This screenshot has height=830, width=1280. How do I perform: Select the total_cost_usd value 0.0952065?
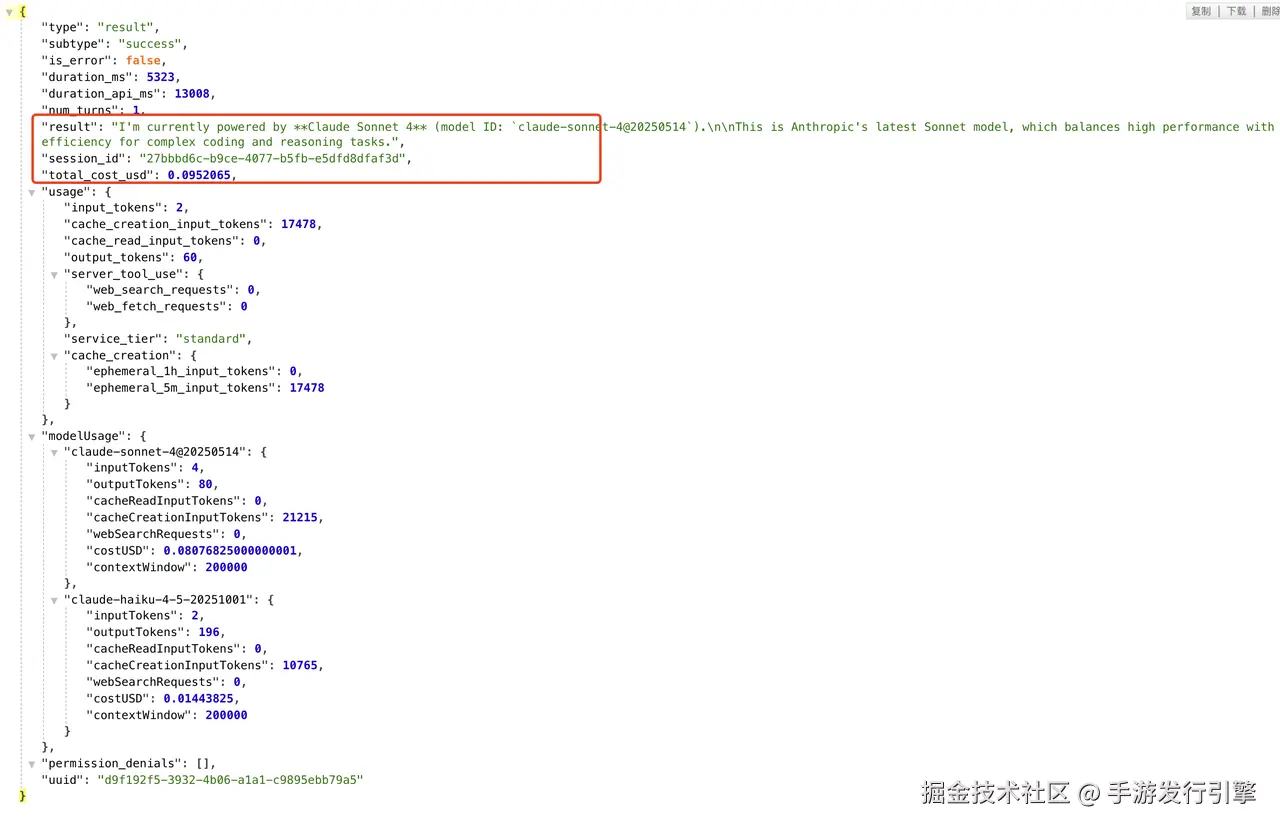click(200, 175)
